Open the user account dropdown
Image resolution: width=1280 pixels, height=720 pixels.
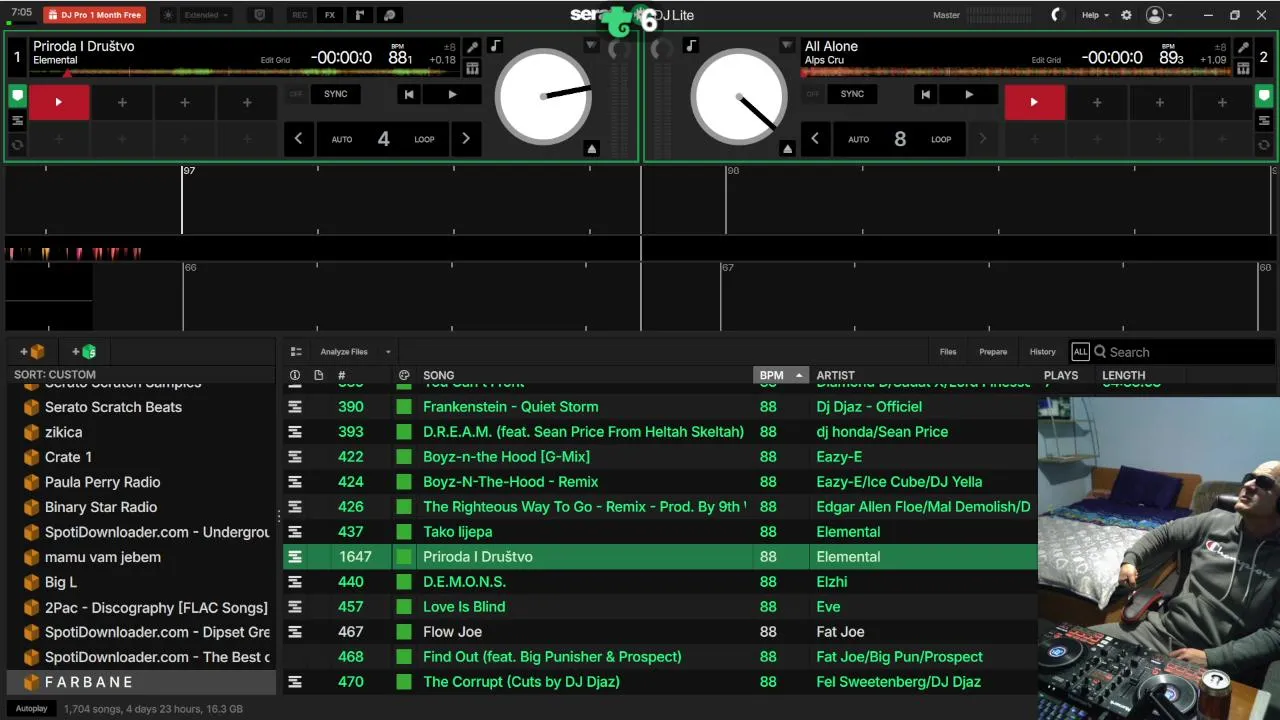(1160, 15)
